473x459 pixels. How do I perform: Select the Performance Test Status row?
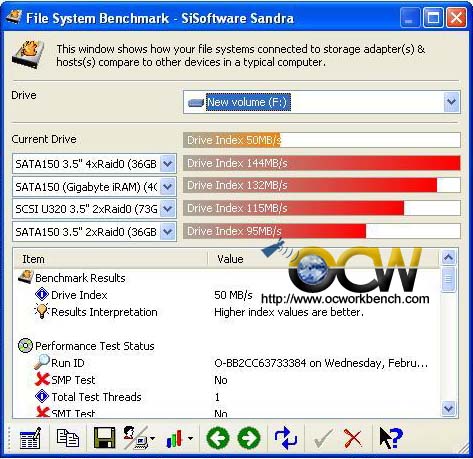click(95, 346)
